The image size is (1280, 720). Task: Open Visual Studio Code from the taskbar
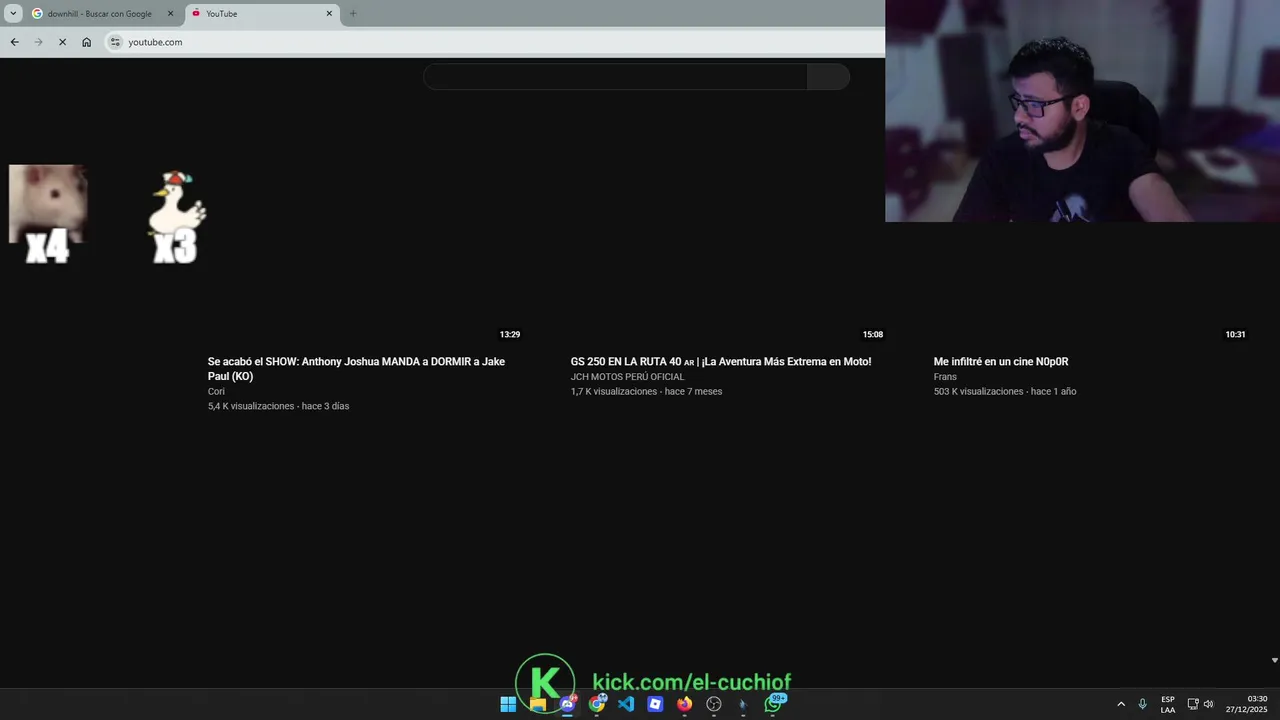(626, 704)
